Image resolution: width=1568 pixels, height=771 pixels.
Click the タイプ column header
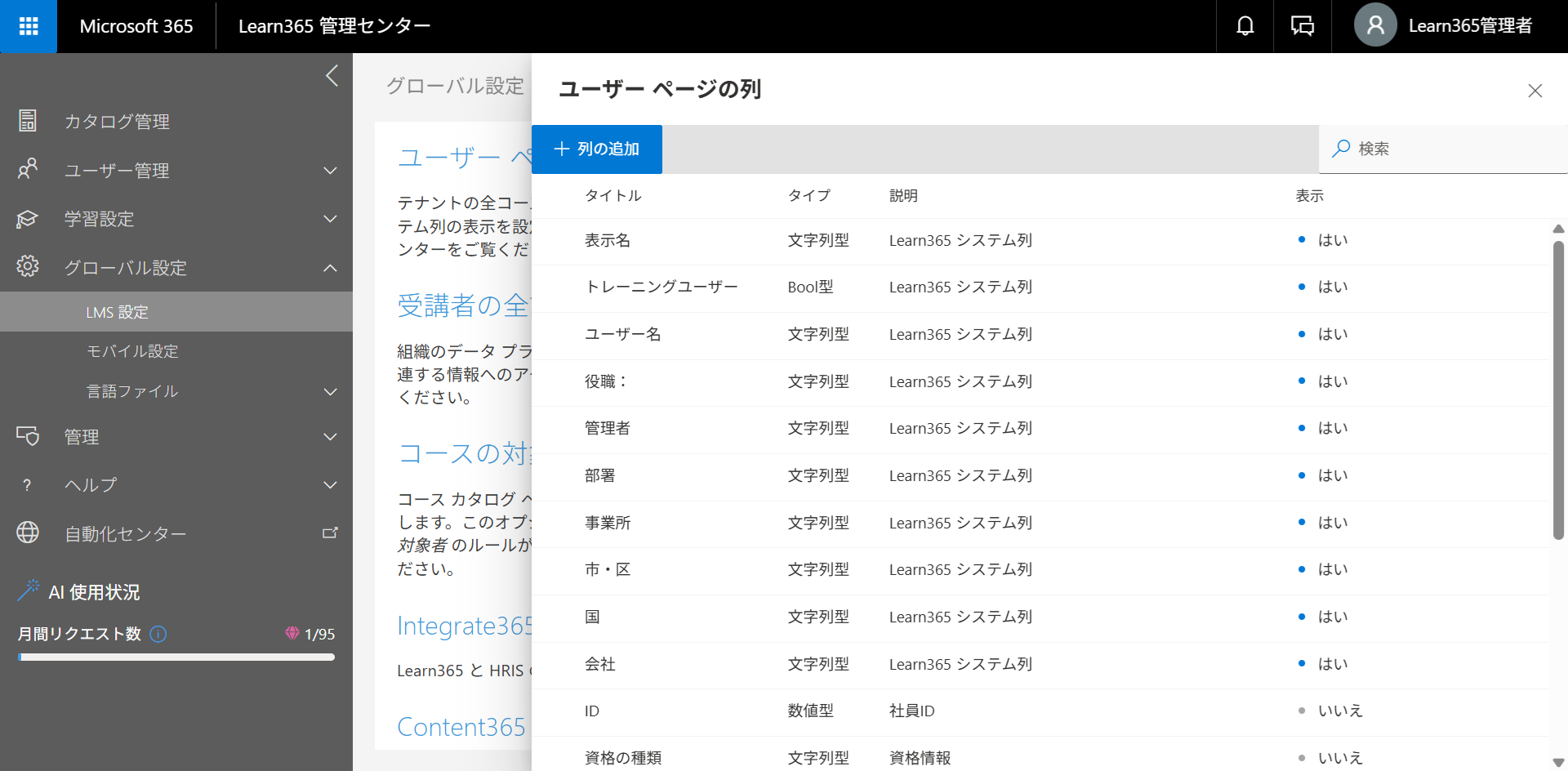coord(809,195)
